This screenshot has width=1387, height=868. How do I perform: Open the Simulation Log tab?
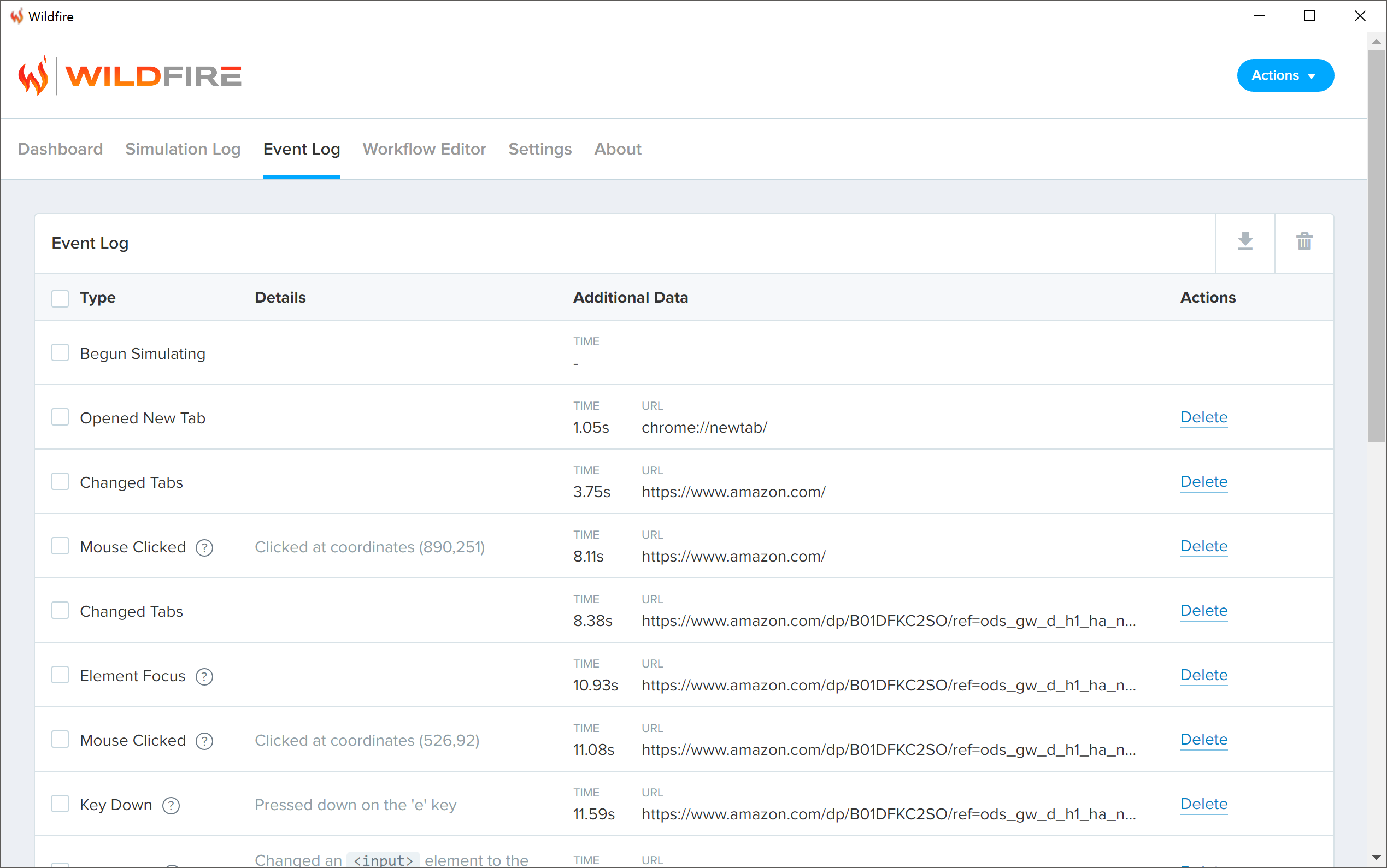point(183,149)
